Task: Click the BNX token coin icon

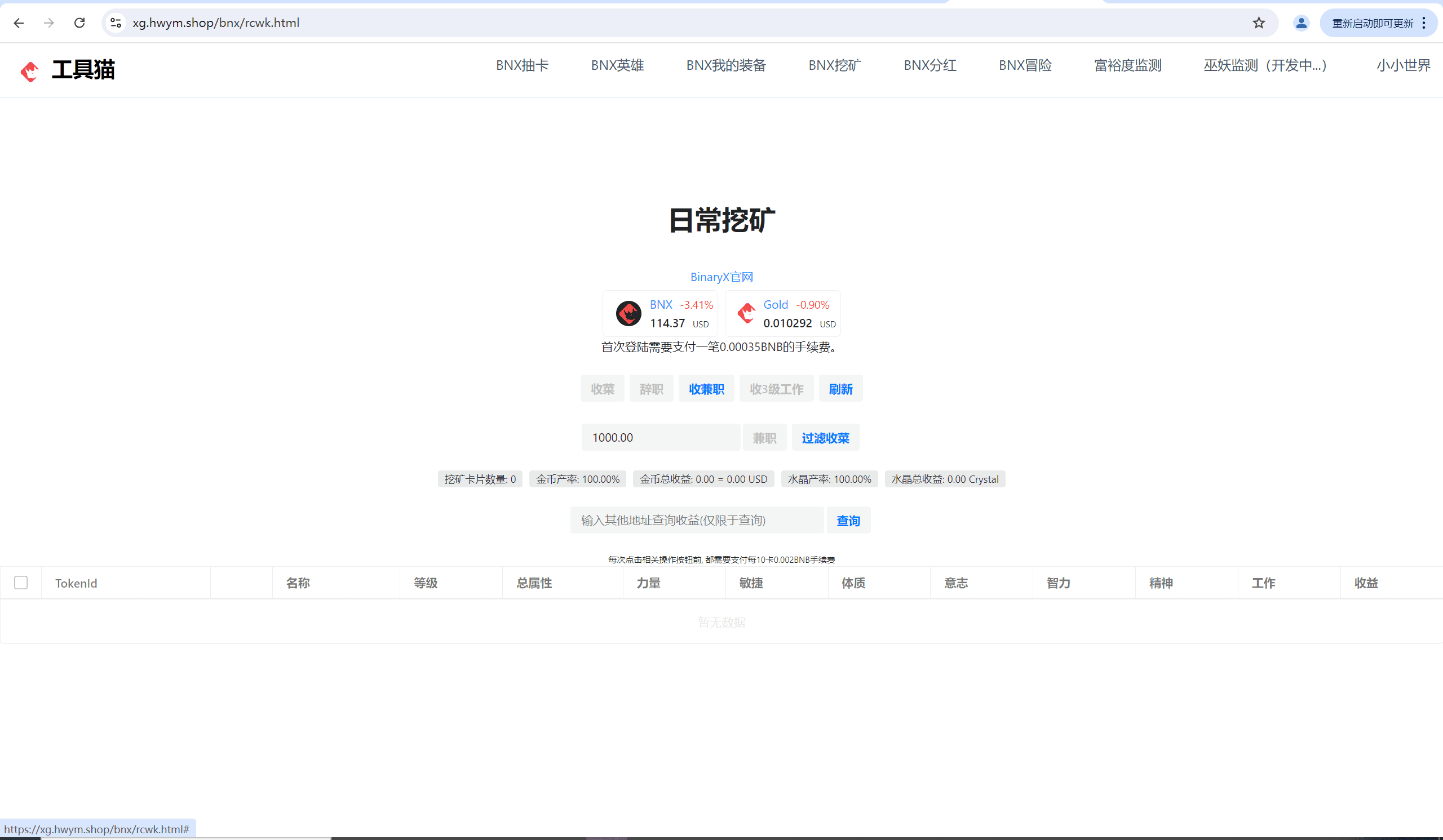Action: point(628,314)
